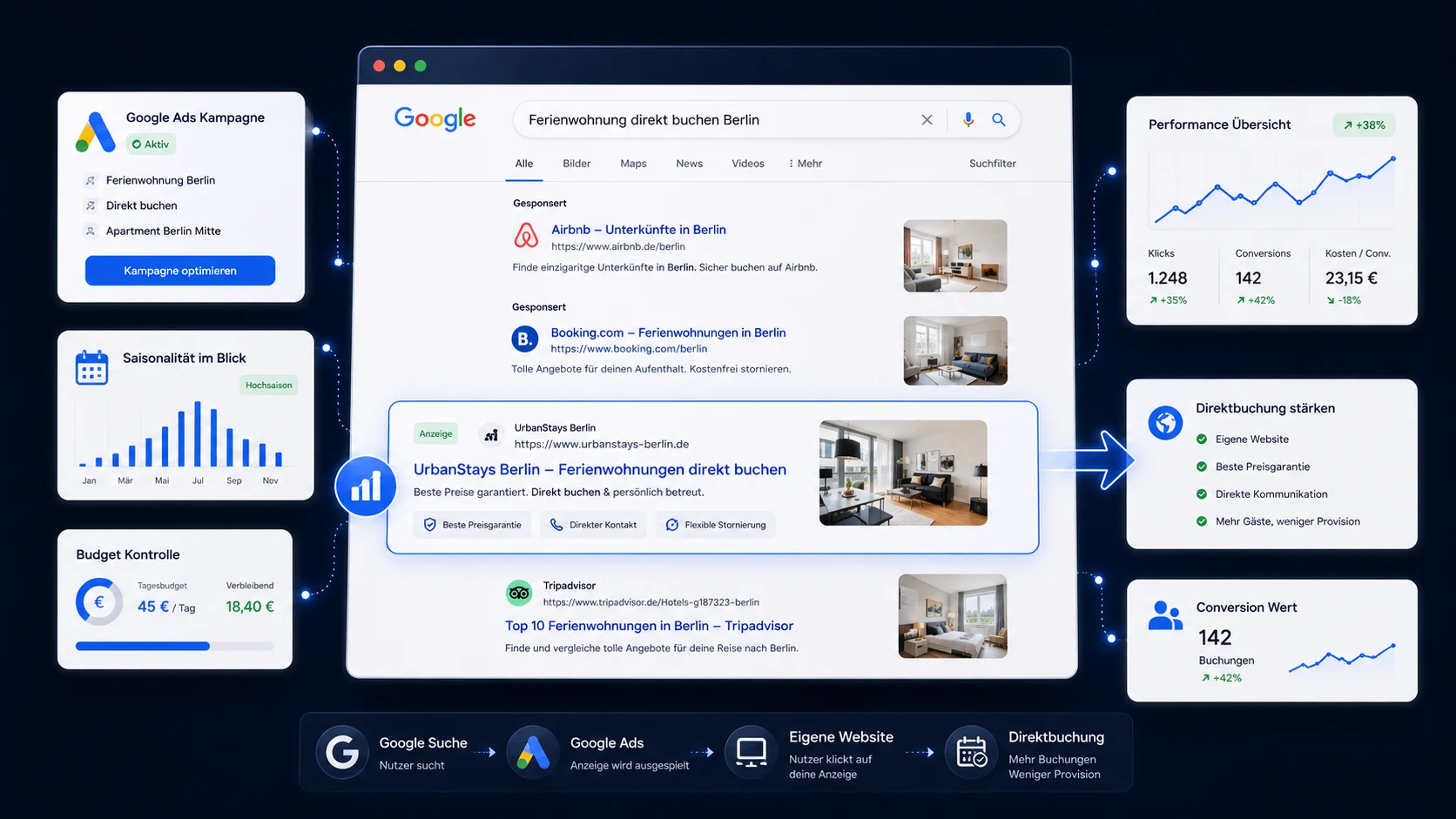Click the Beste Preisgarantie chip in the ad

(472, 525)
